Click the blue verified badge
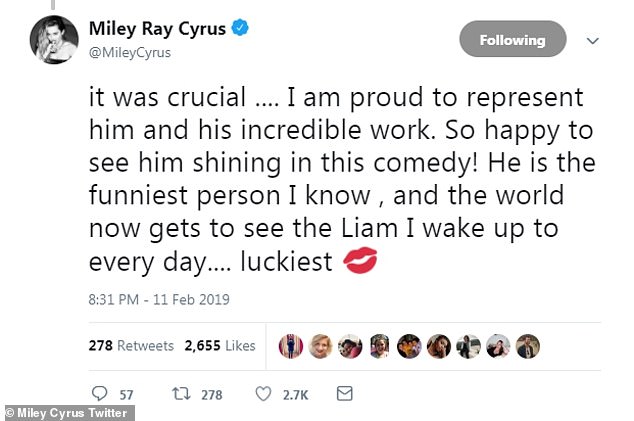This screenshot has width=634, height=421. [x=239, y=27]
